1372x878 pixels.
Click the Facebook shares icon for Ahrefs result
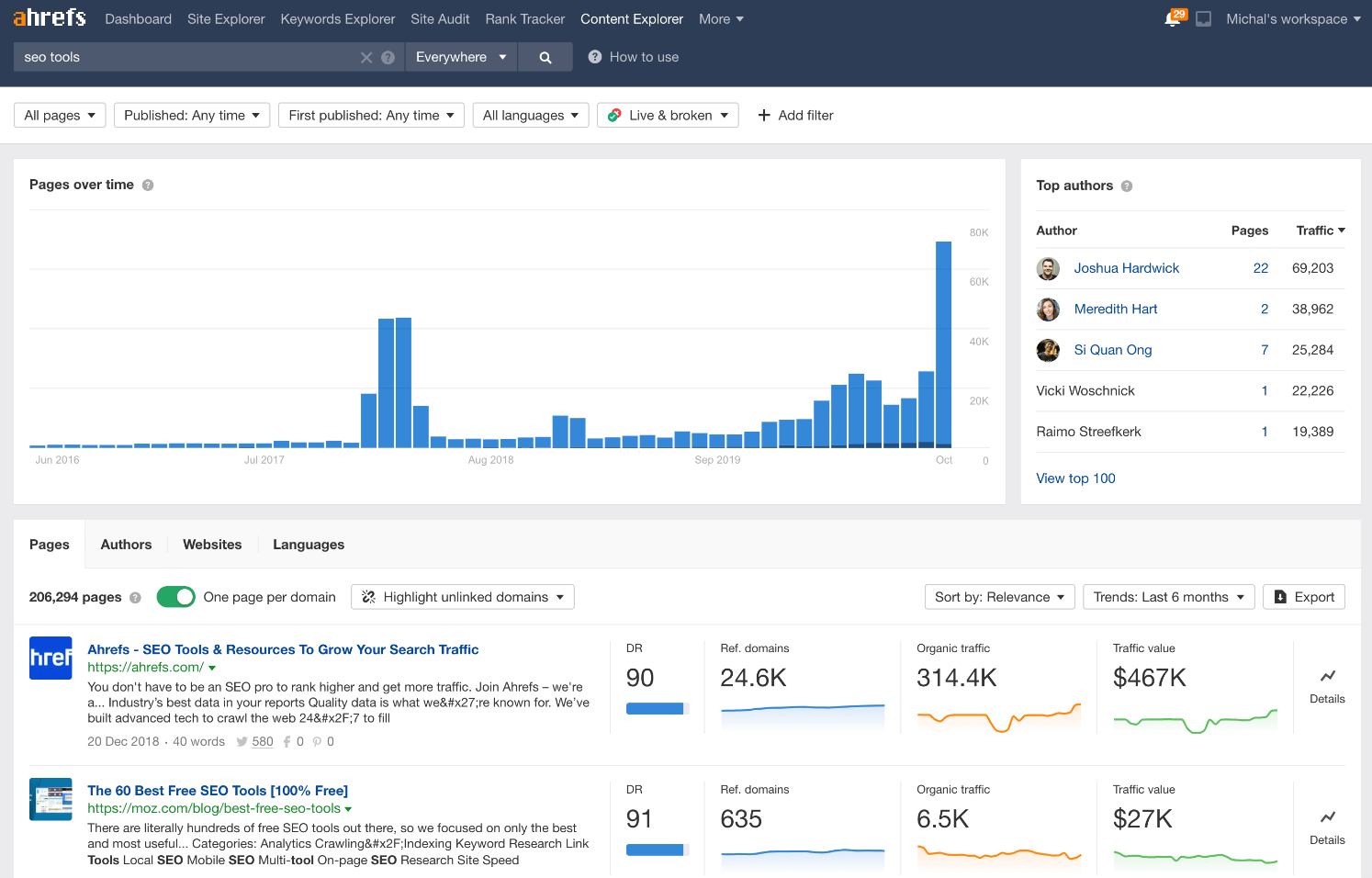pyautogui.click(x=287, y=742)
